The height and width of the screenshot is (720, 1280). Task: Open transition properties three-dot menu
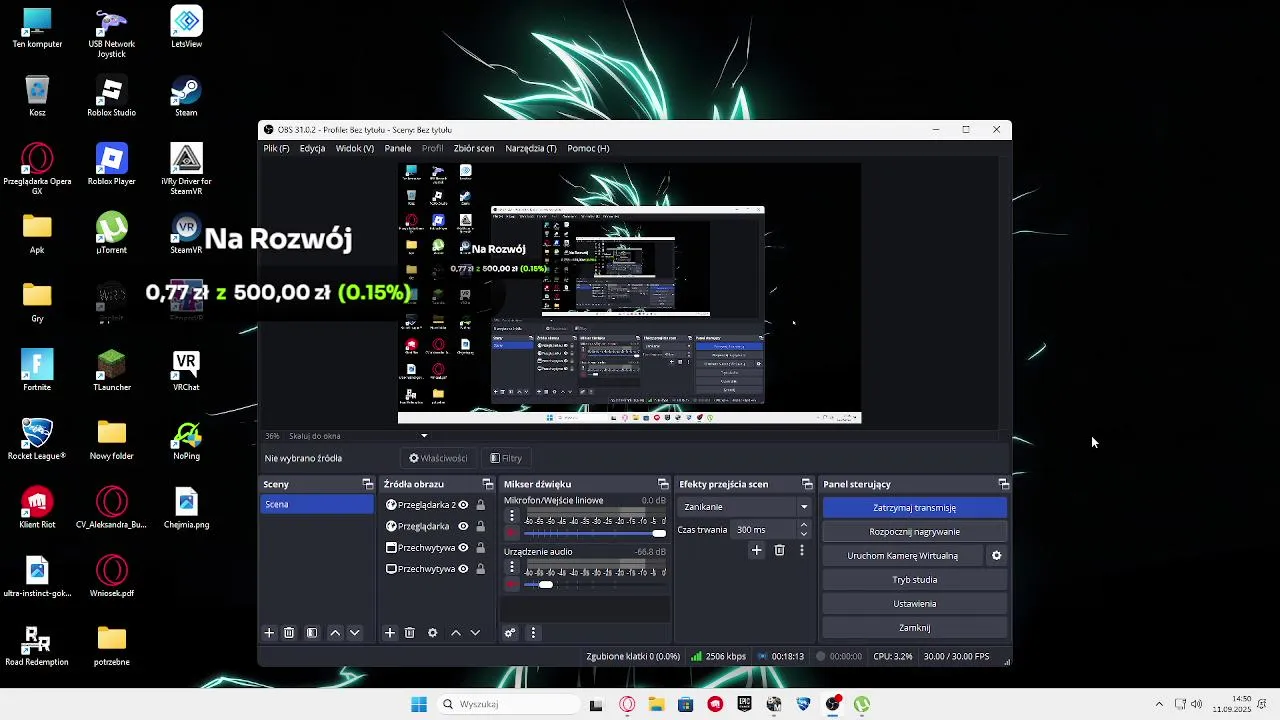click(802, 550)
